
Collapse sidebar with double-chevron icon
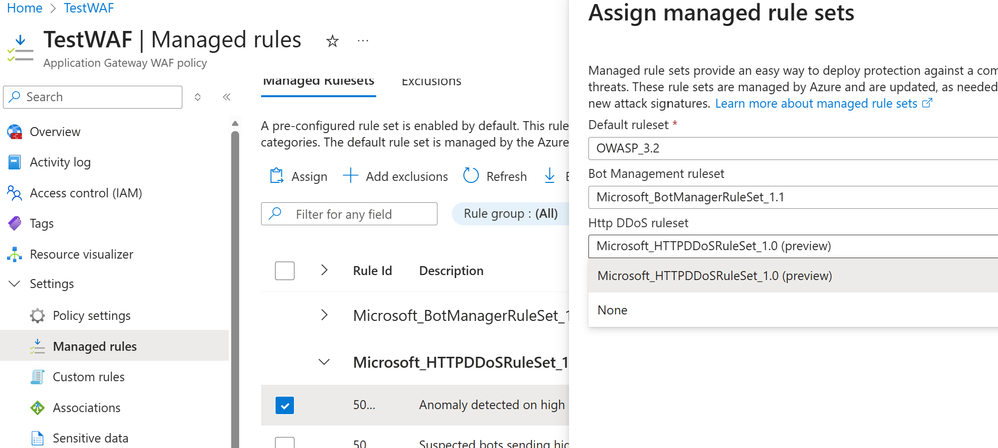pos(227,97)
